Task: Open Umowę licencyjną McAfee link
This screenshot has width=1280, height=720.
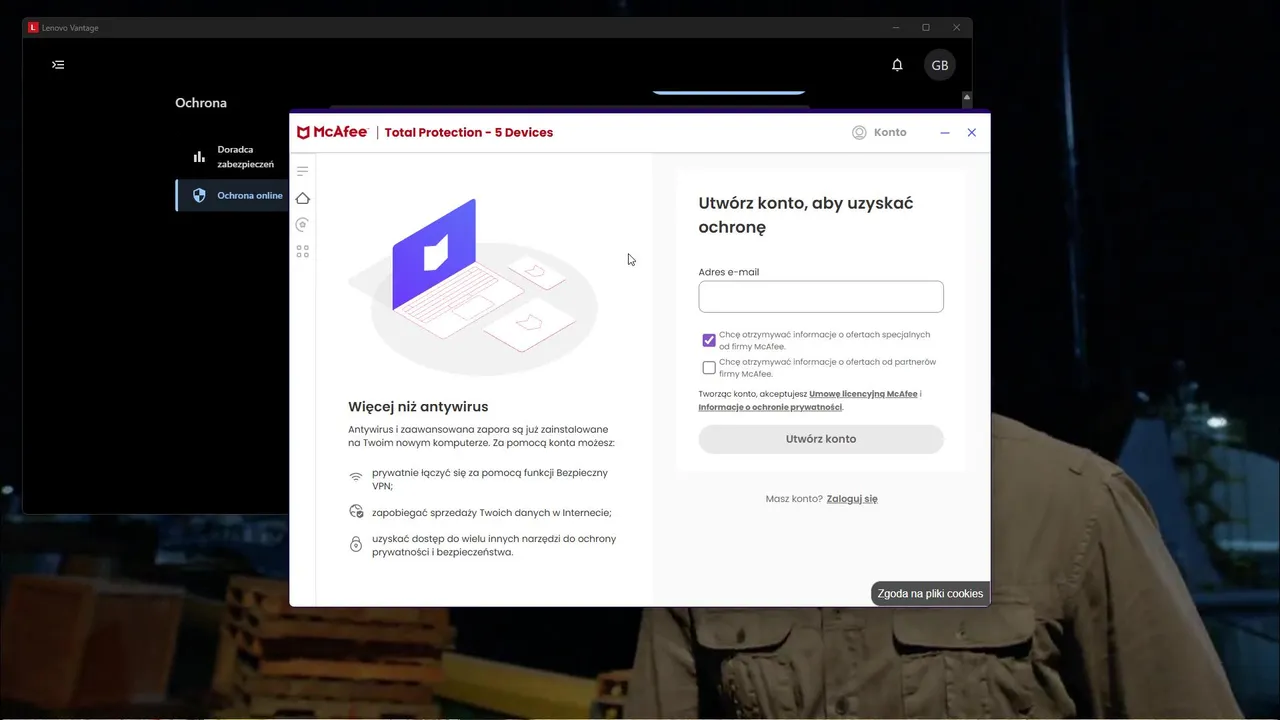Action: [863, 394]
